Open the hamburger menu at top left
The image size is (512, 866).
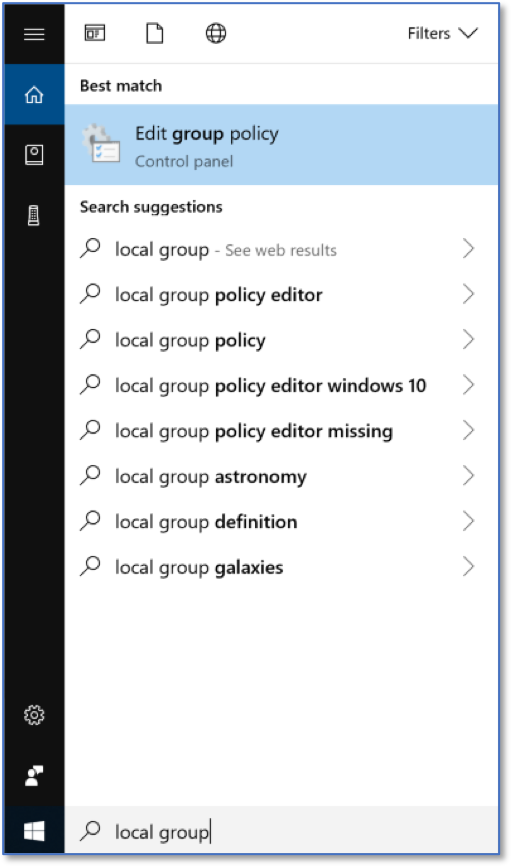(34, 34)
